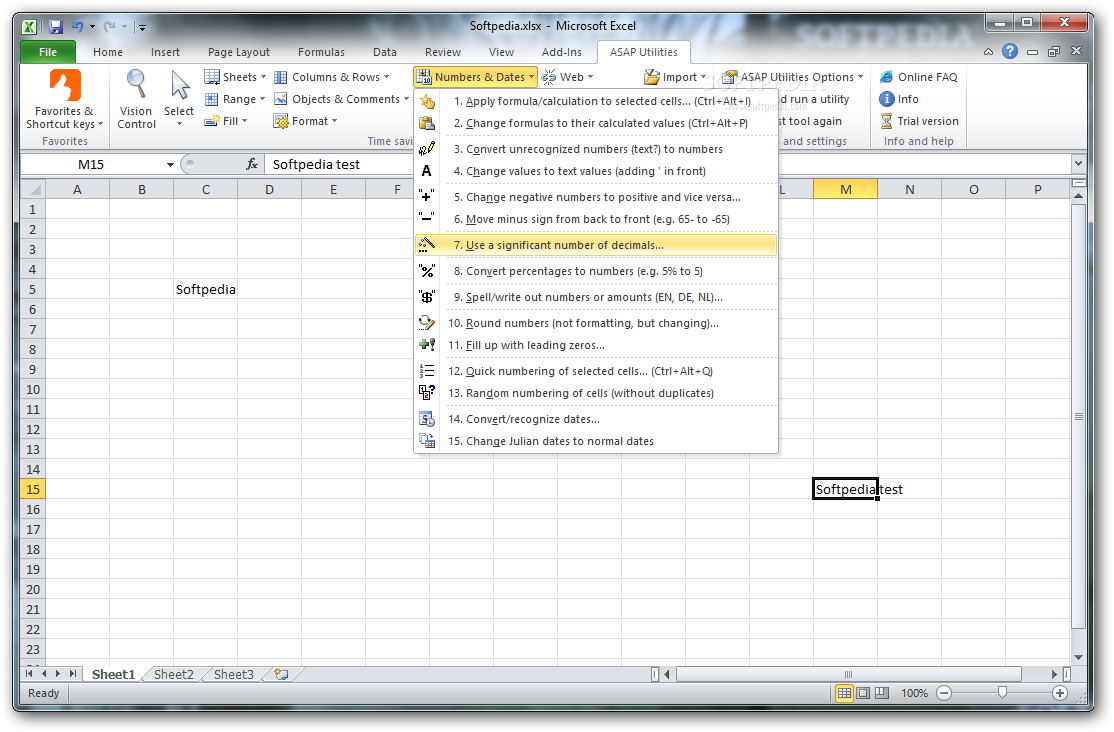The height and width of the screenshot is (732, 1114).
Task: Click the Excel help question mark icon
Action: coord(1010,51)
